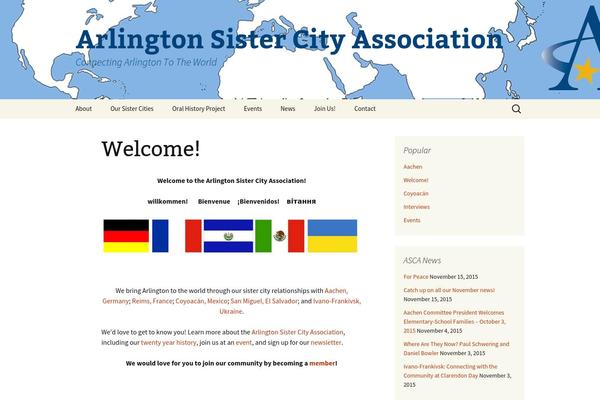Click the French flag image
Image resolution: width=600 pixels, height=400 pixels.
click(x=177, y=236)
